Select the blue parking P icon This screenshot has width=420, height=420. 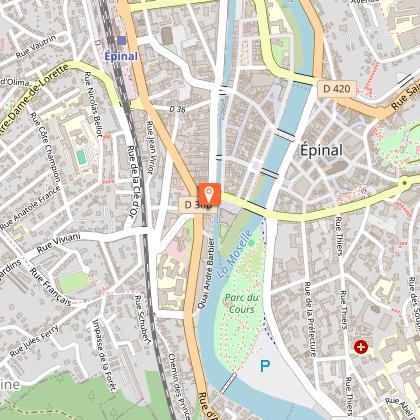(x=265, y=366)
